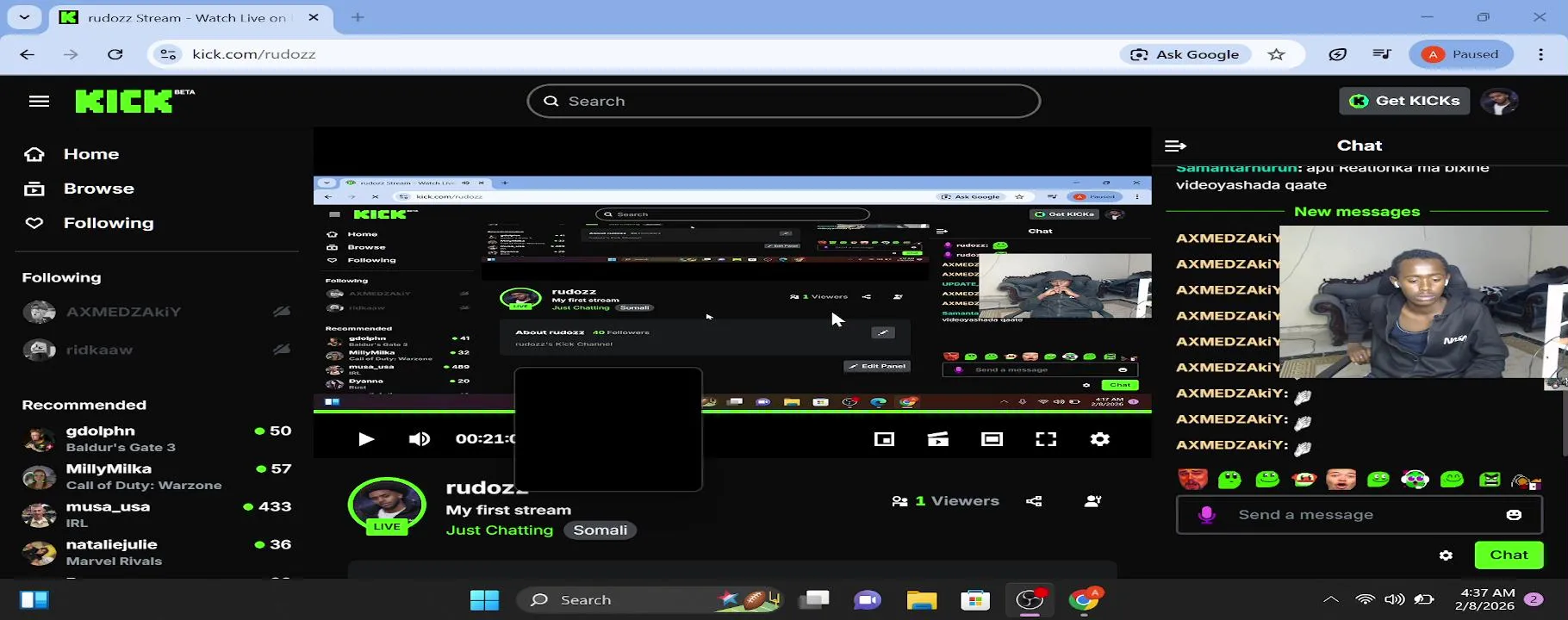
Task: Click the follow user icon
Action: (1092, 501)
